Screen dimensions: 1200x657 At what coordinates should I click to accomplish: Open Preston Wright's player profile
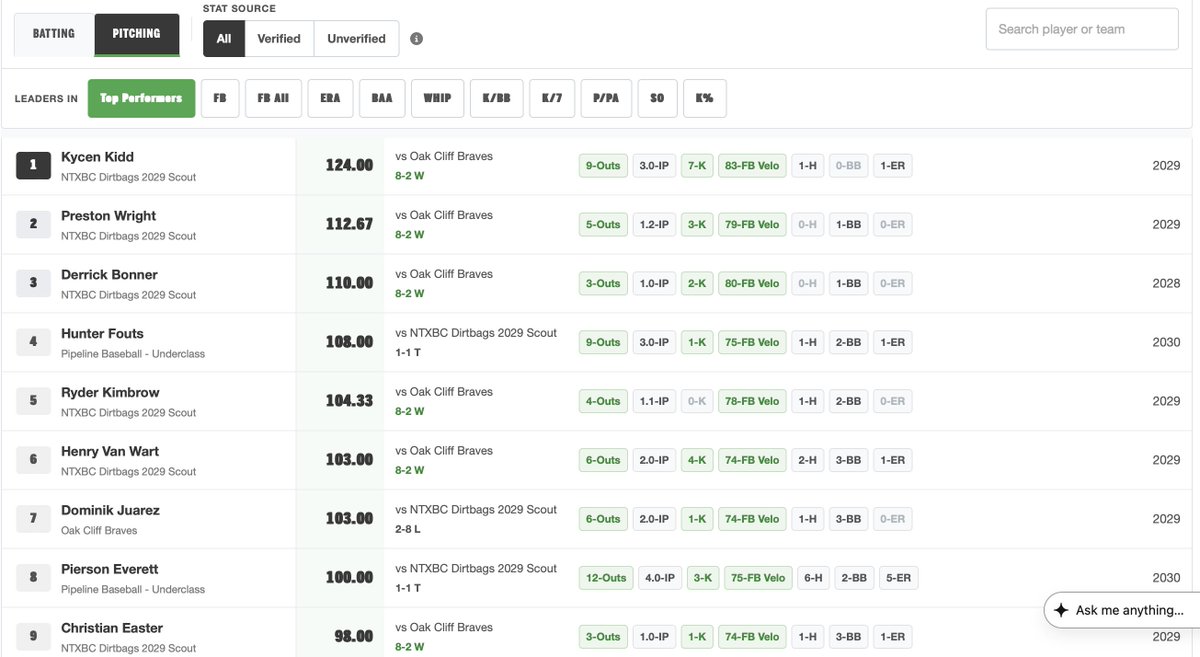coord(108,216)
